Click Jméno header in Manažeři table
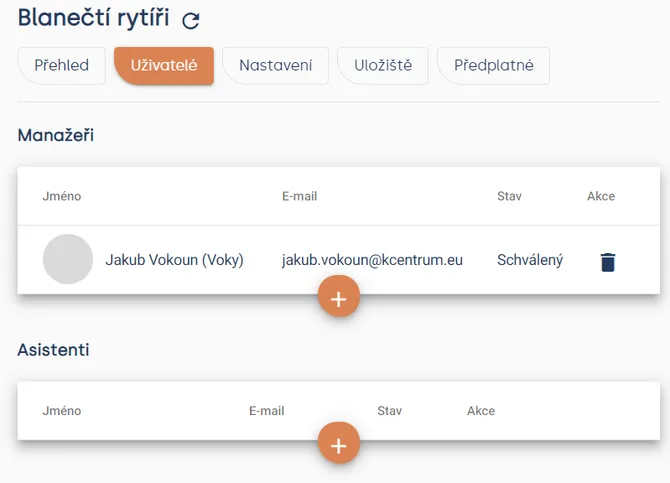 coord(62,196)
